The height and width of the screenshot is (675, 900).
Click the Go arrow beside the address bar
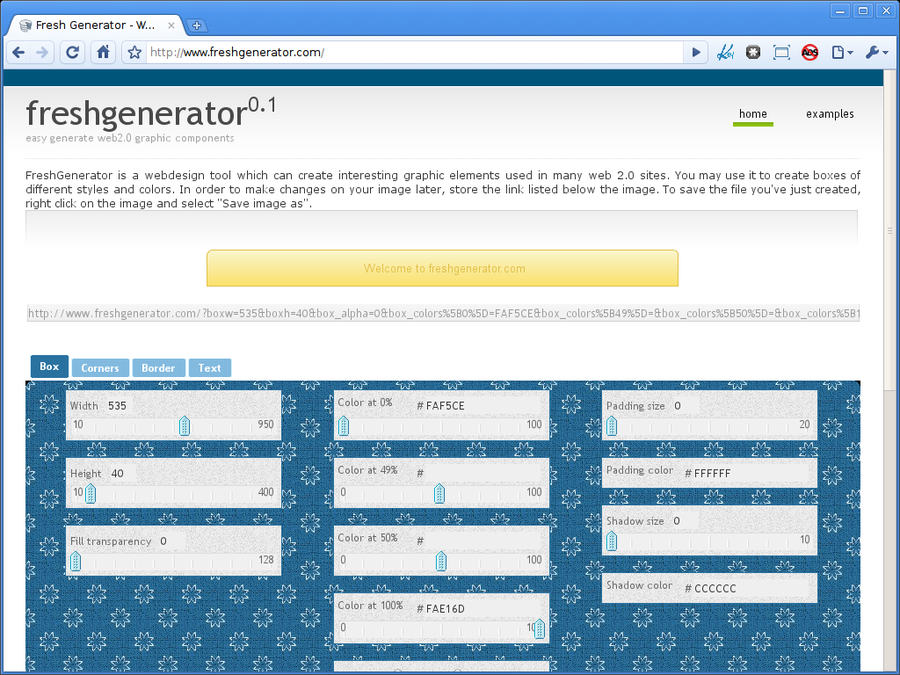(x=696, y=53)
